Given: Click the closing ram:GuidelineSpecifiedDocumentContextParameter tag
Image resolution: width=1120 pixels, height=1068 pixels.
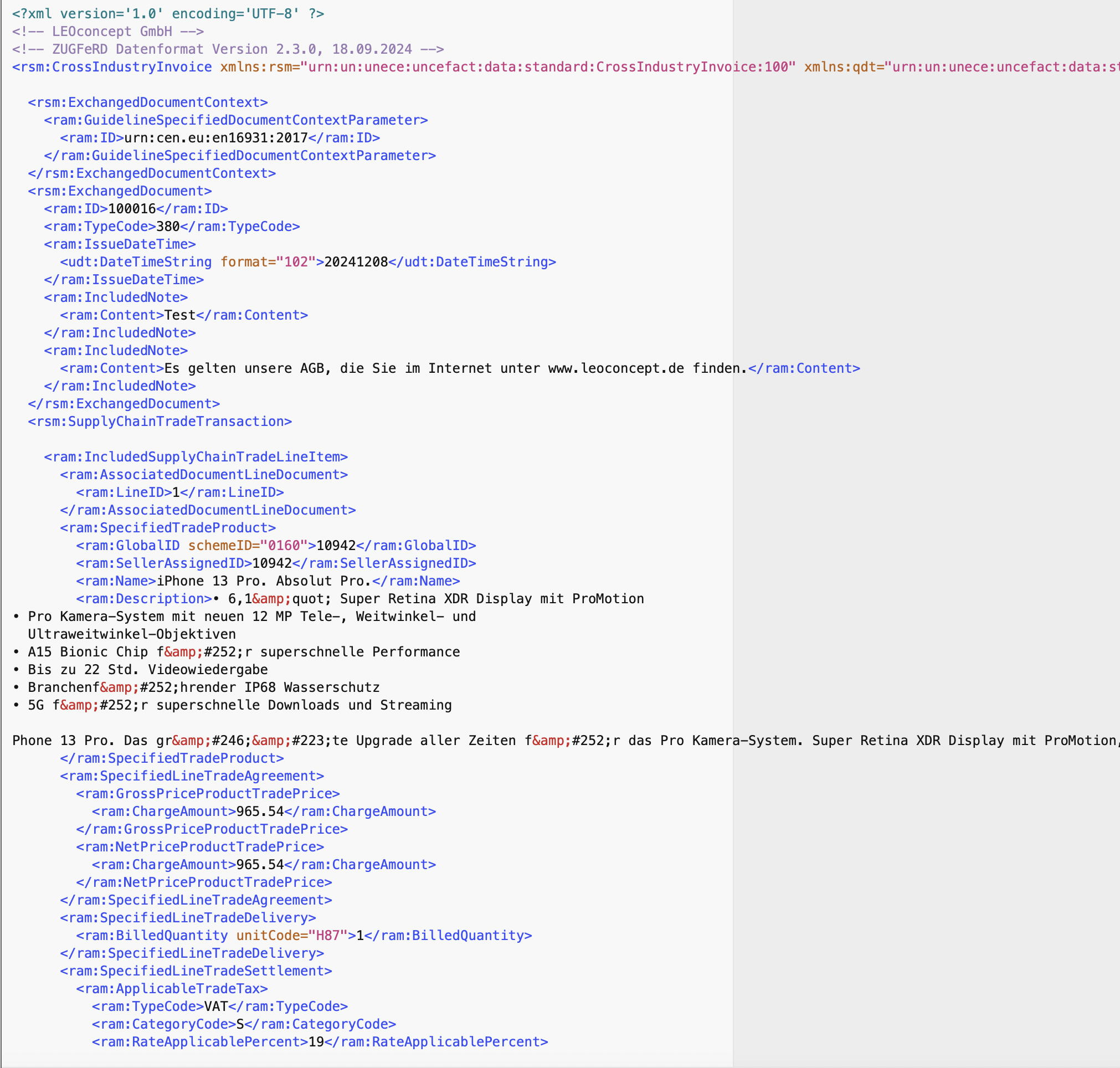Looking at the screenshot, I should [240, 156].
